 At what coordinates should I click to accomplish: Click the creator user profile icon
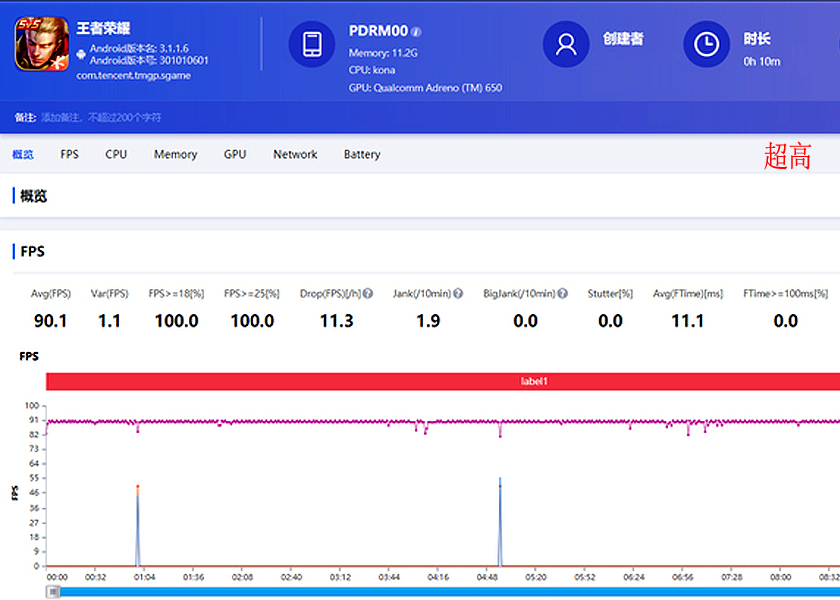click(x=566, y=44)
